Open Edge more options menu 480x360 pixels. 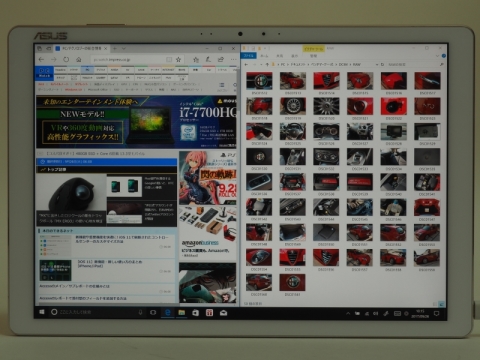pos(233,59)
